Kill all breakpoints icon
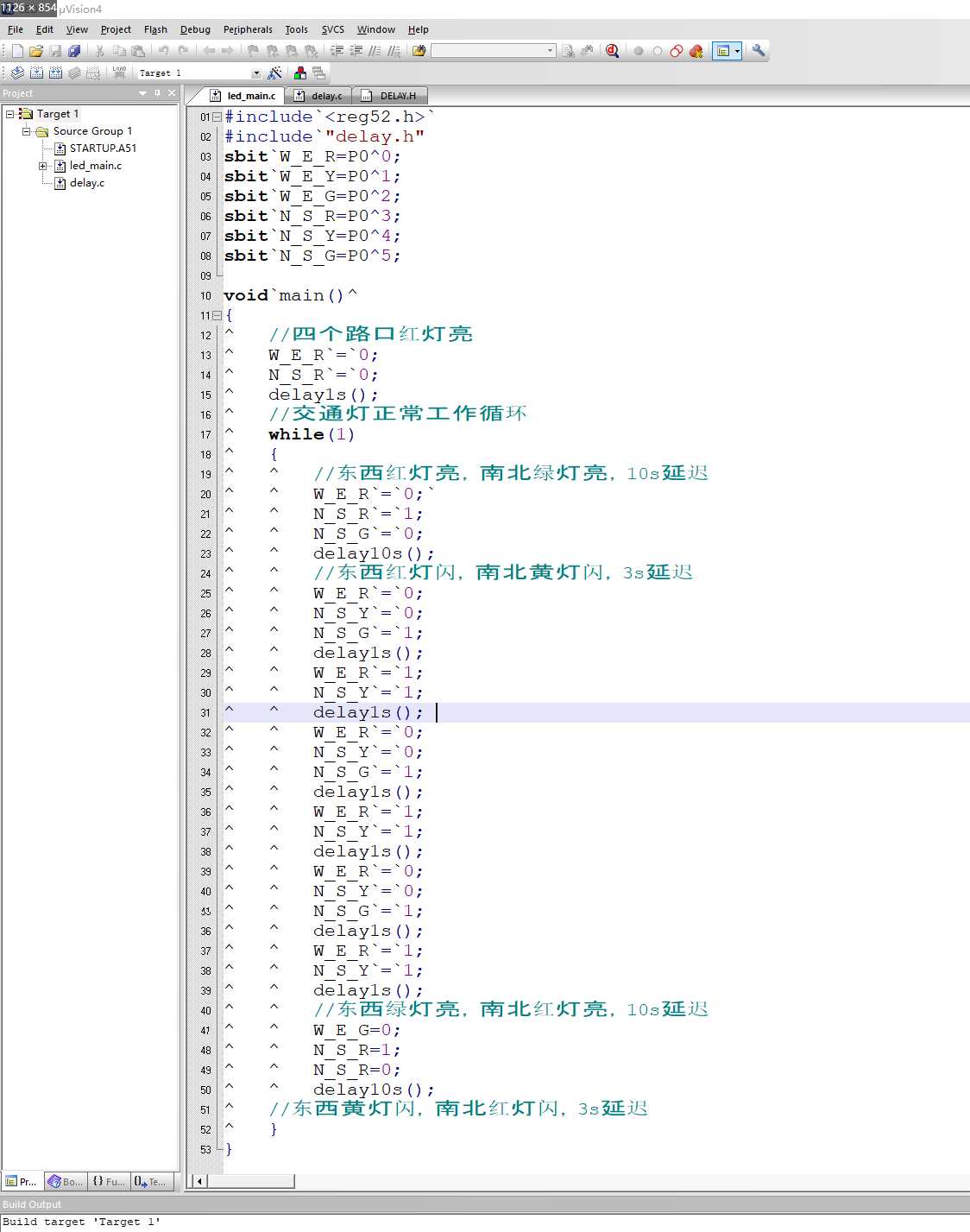 pos(696,51)
